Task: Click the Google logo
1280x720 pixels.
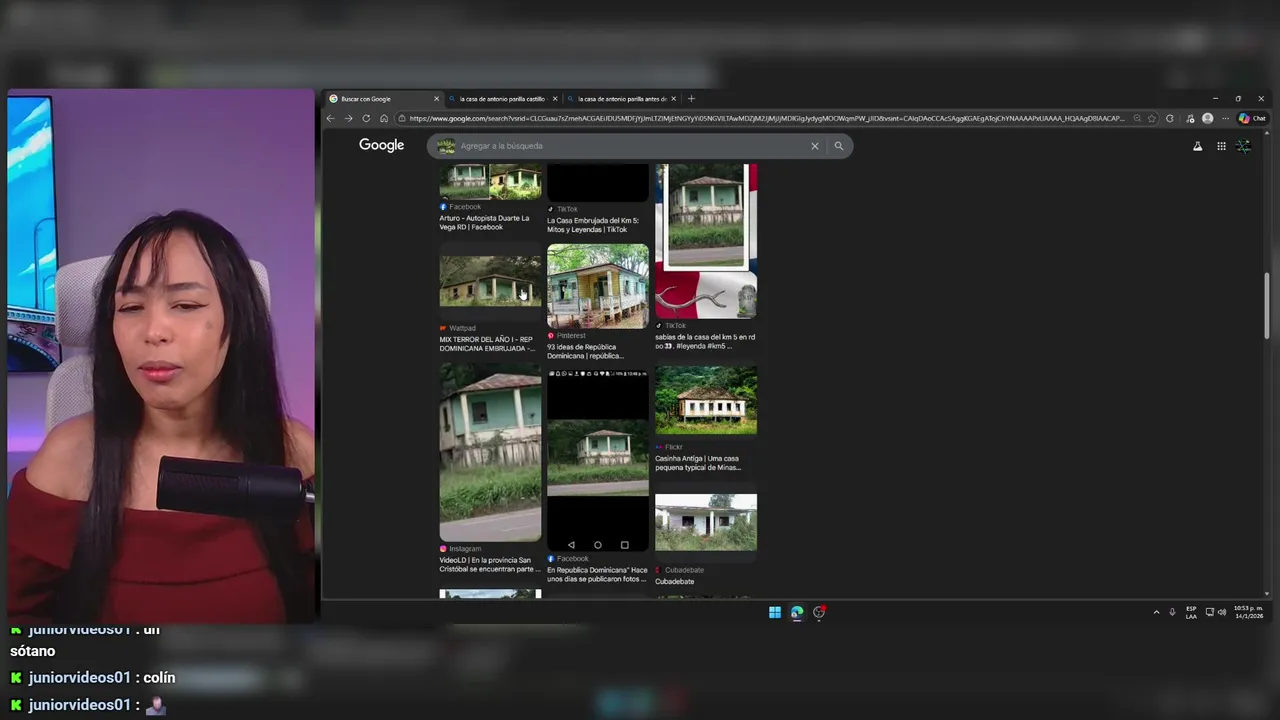Action: click(x=381, y=145)
